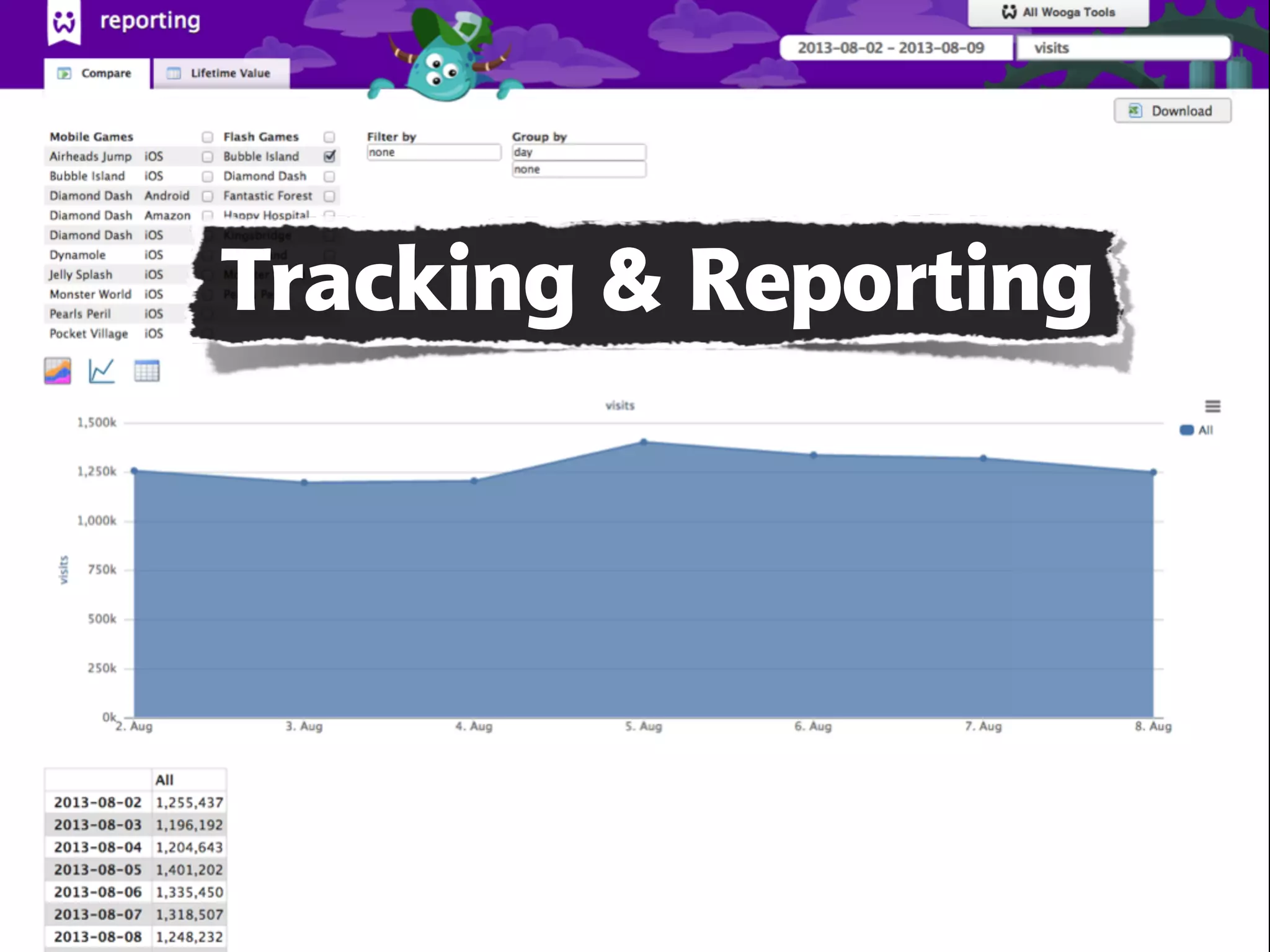Open the date range 2013-08-02 – 2013-08-09 field
The height and width of the screenshot is (952, 1270).
tap(895, 48)
